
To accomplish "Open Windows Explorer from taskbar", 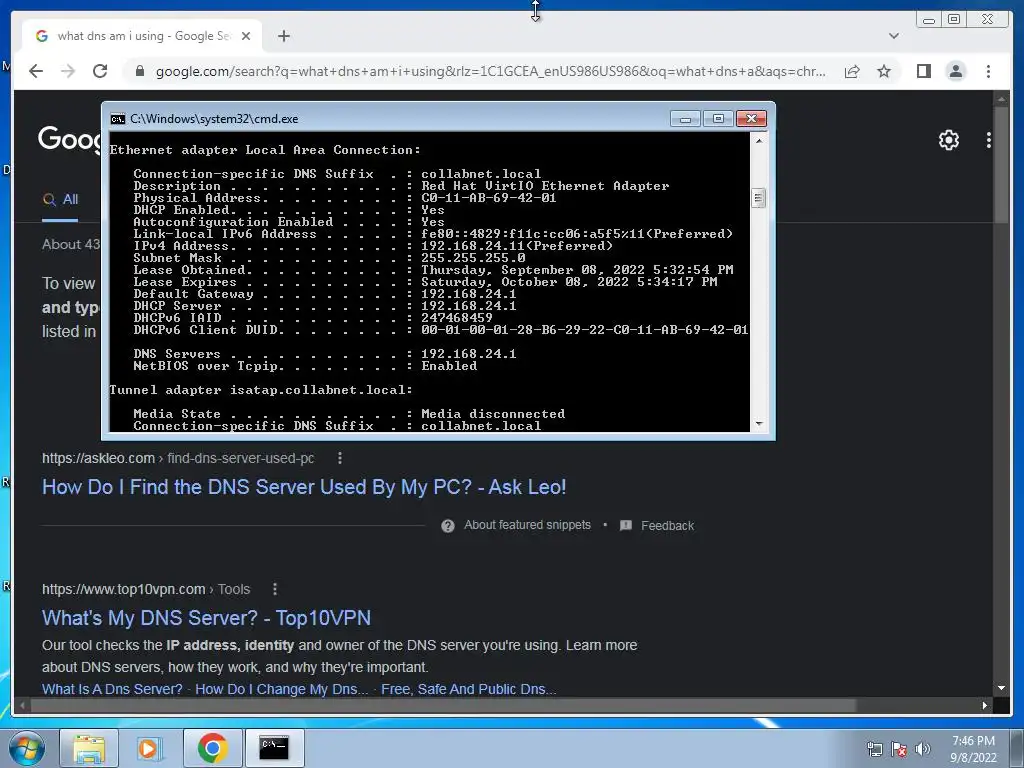I will [89, 748].
